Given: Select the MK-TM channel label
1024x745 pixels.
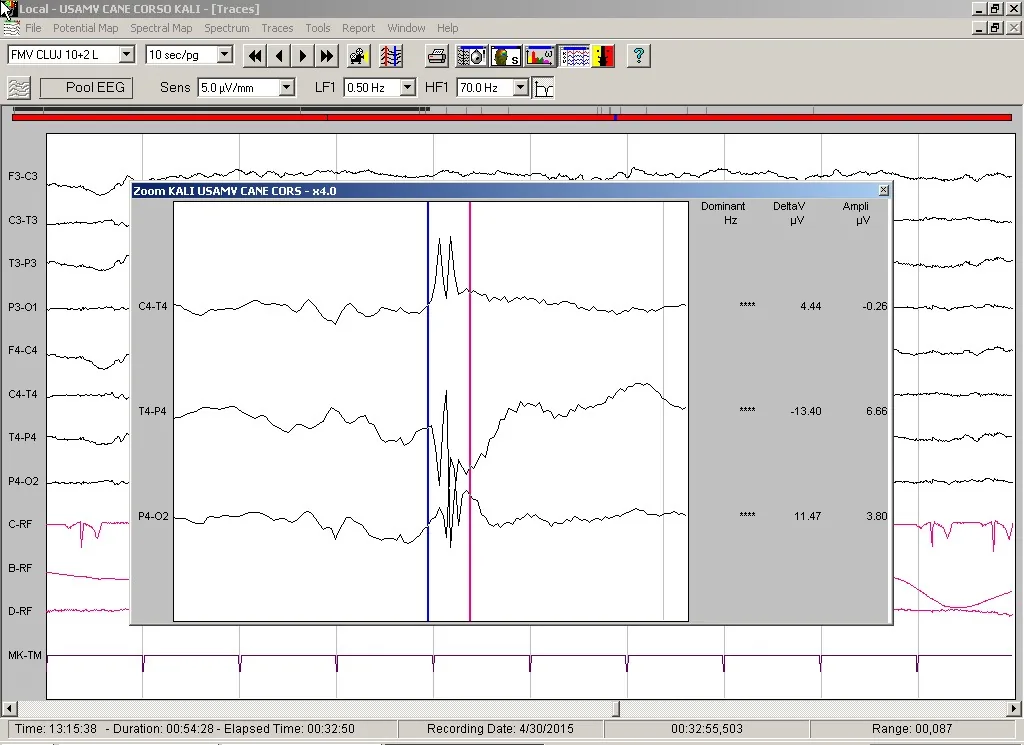Looking at the screenshot, I should (25, 655).
